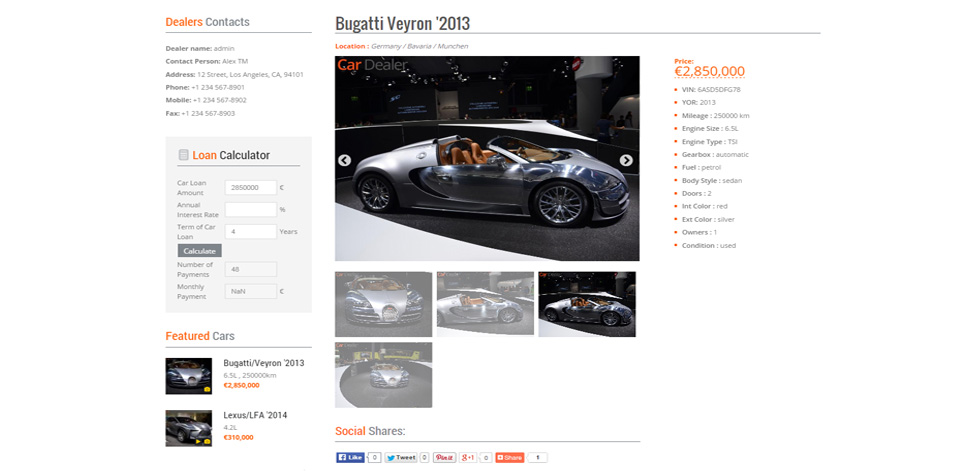
Task: Open featured Bugatti/Veyron '2013 link
Action: point(264,363)
